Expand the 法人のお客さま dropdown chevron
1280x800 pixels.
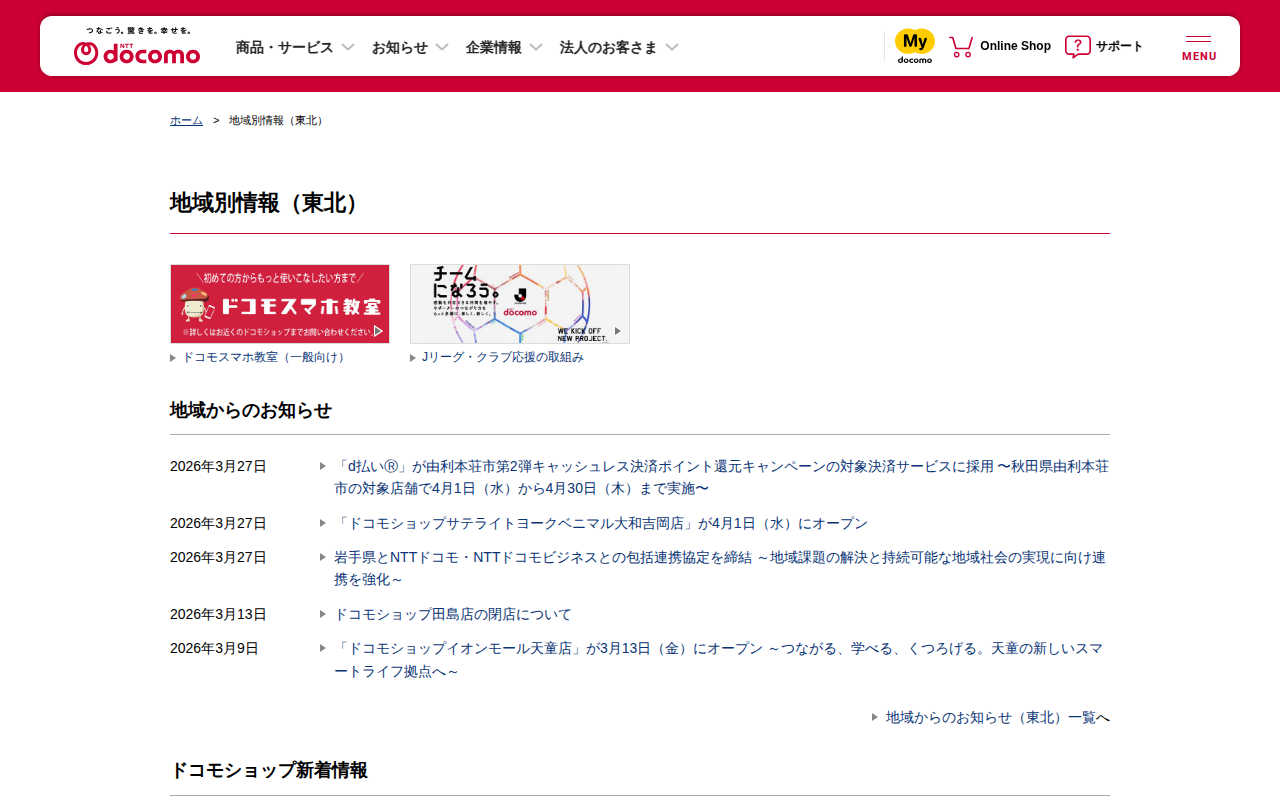point(672,47)
